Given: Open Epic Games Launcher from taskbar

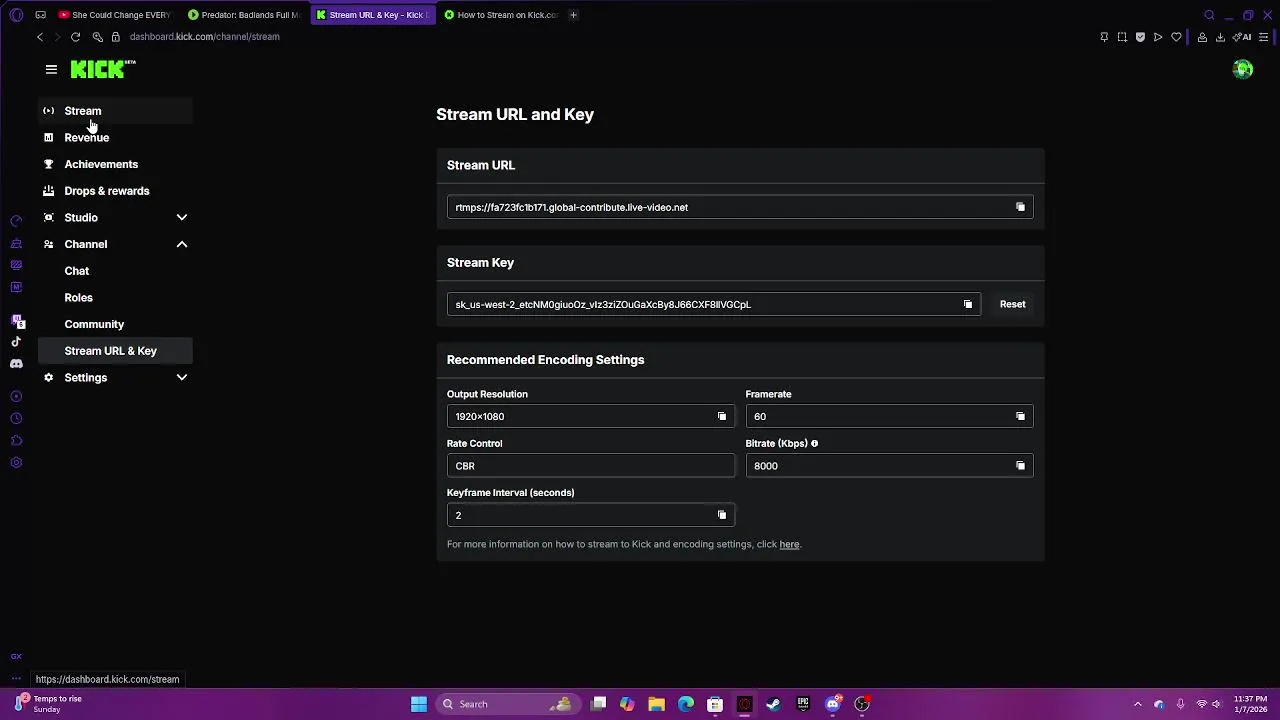Looking at the screenshot, I should point(803,704).
